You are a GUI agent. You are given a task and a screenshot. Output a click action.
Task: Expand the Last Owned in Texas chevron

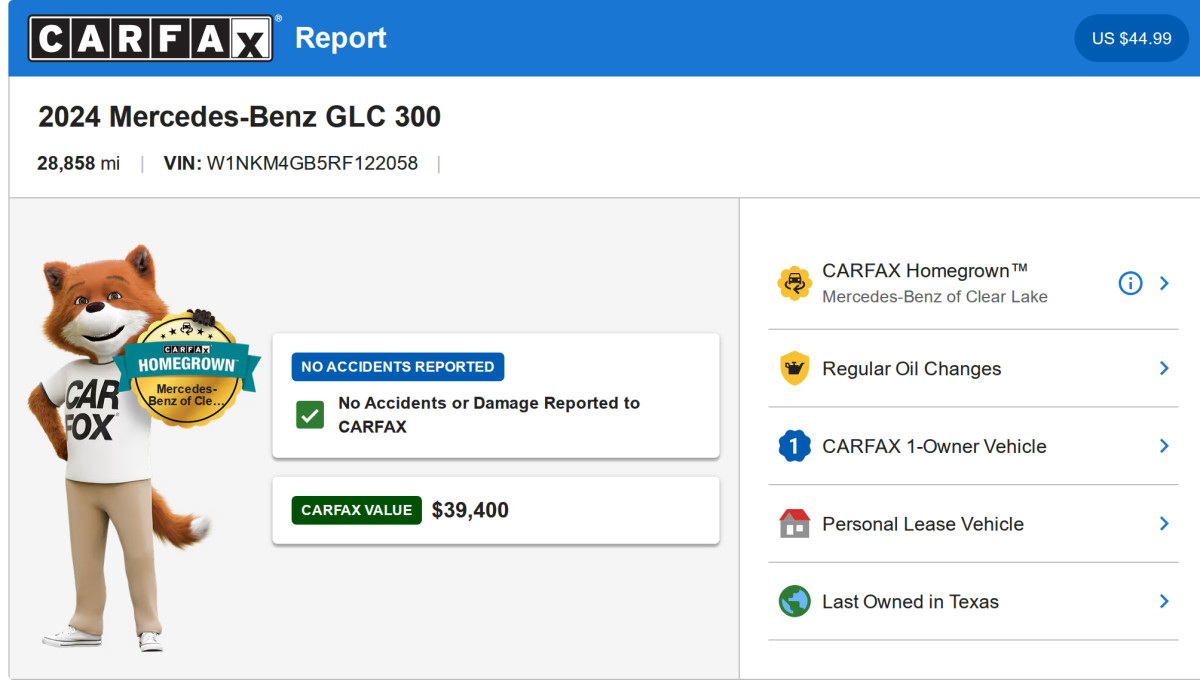pyautogui.click(x=1164, y=601)
